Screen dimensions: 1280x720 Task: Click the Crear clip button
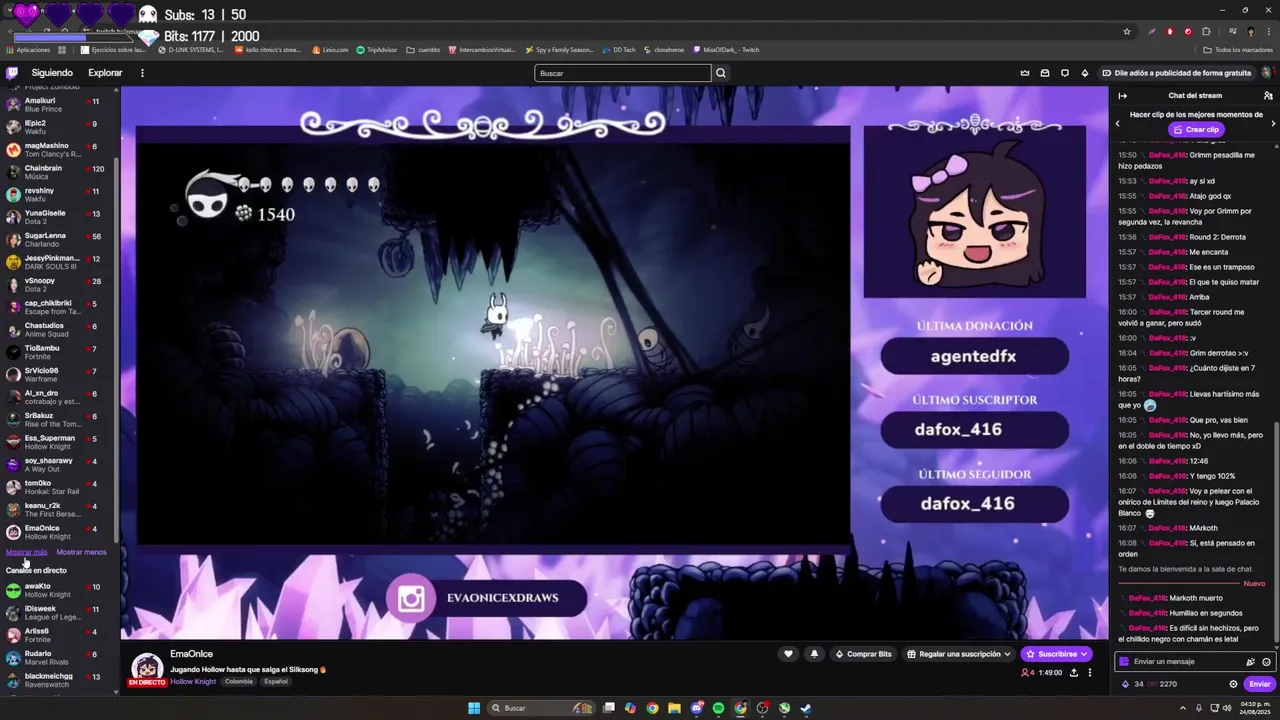1196,129
